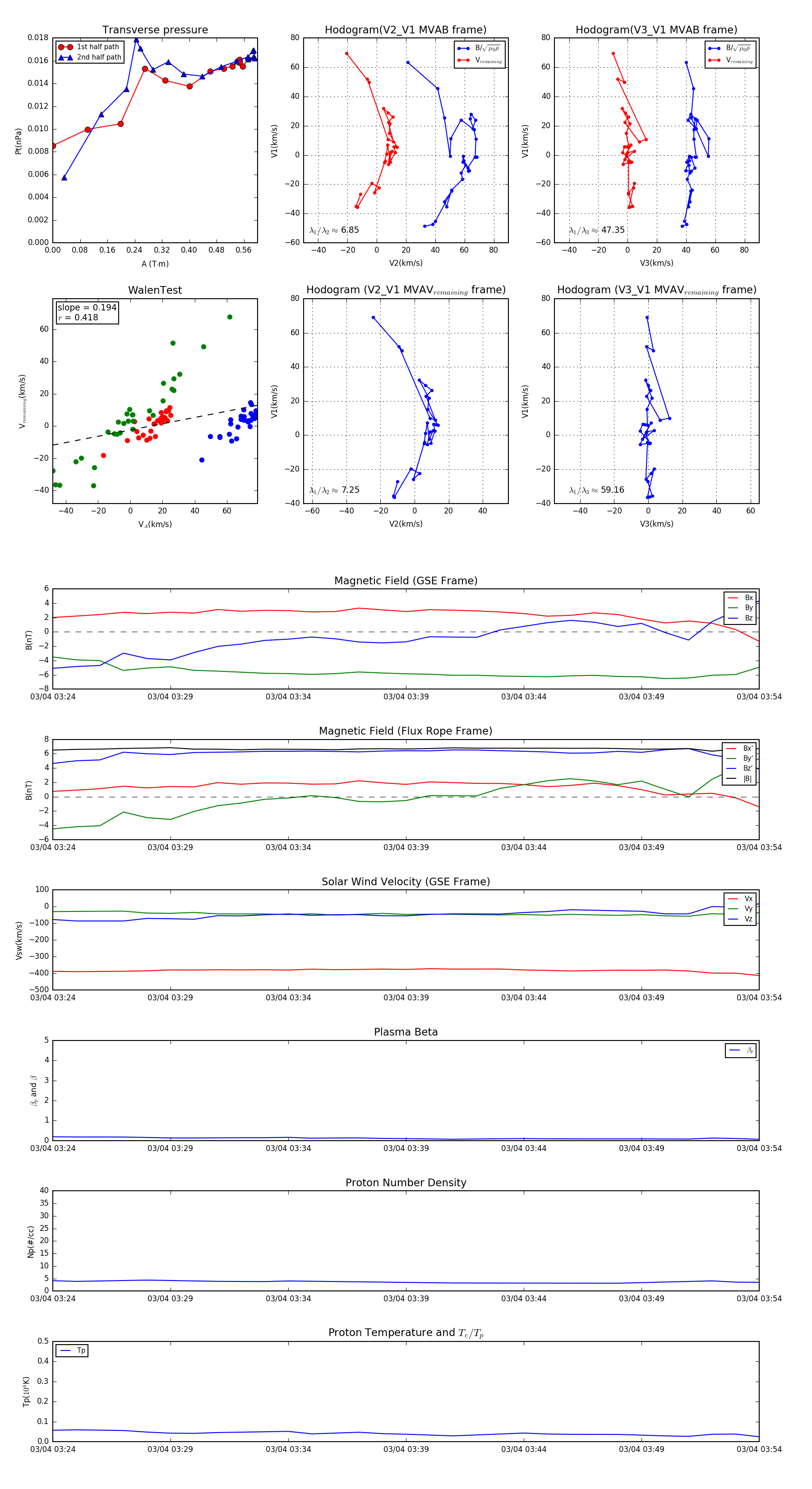The width and height of the screenshot is (812, 1489).
Task: Click the "03/04 03:54" tick label under the GSE Magnetic Field plot
Action: point(759,697)
